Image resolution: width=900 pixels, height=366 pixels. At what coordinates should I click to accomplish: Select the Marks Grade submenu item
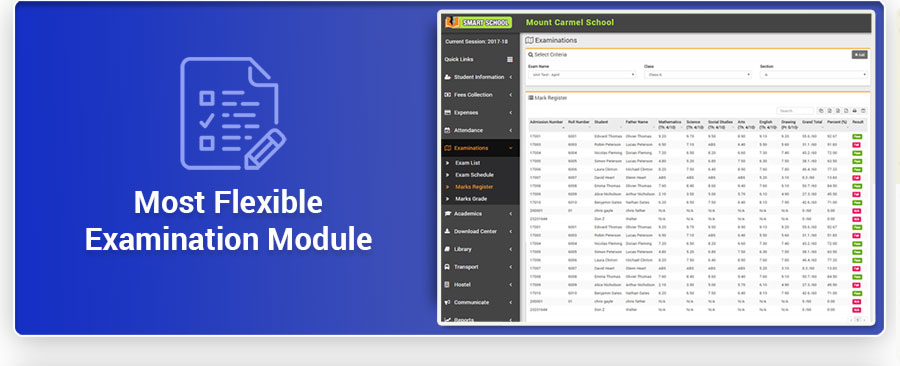(471, 198)
